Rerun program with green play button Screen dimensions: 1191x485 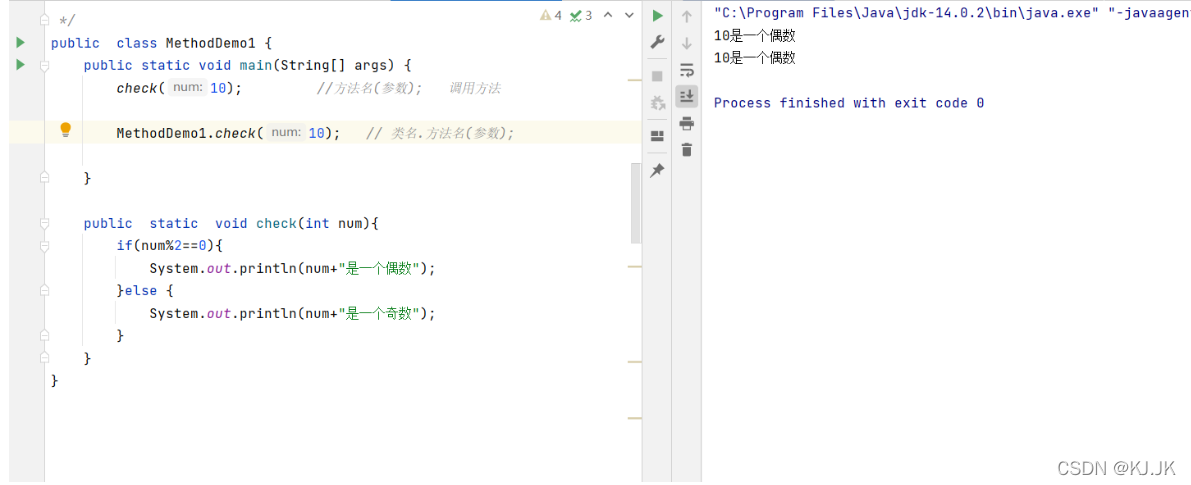(658, 15)
